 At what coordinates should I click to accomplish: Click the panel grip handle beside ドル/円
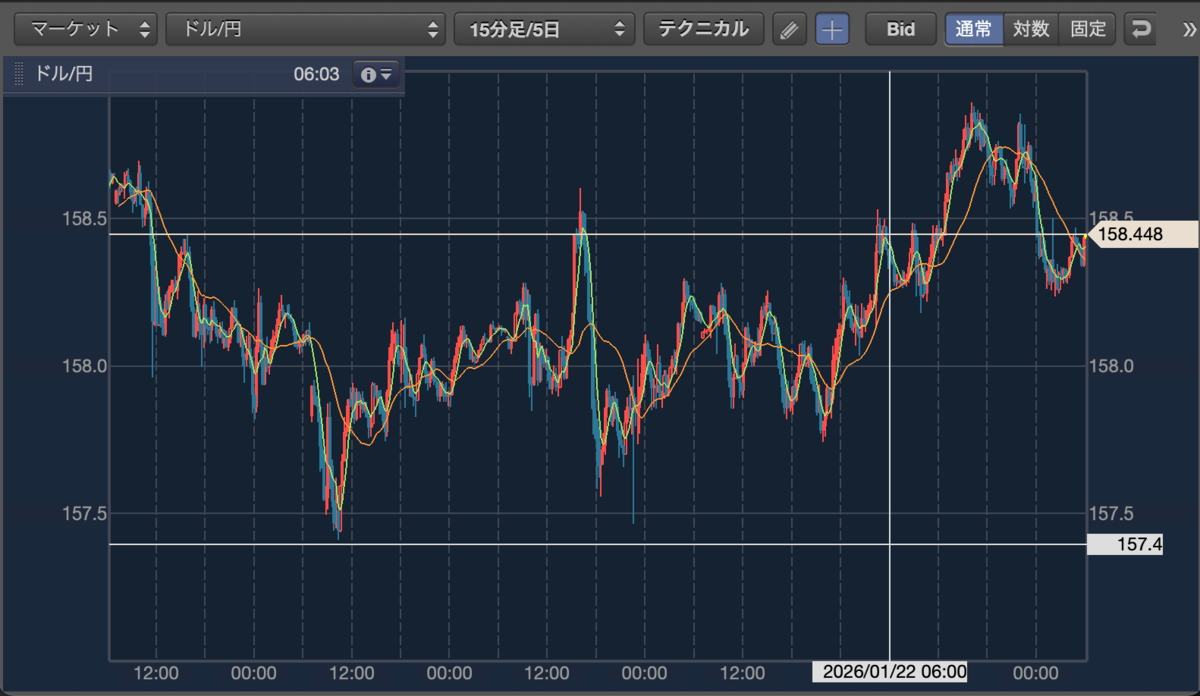[x=19, y=75]
